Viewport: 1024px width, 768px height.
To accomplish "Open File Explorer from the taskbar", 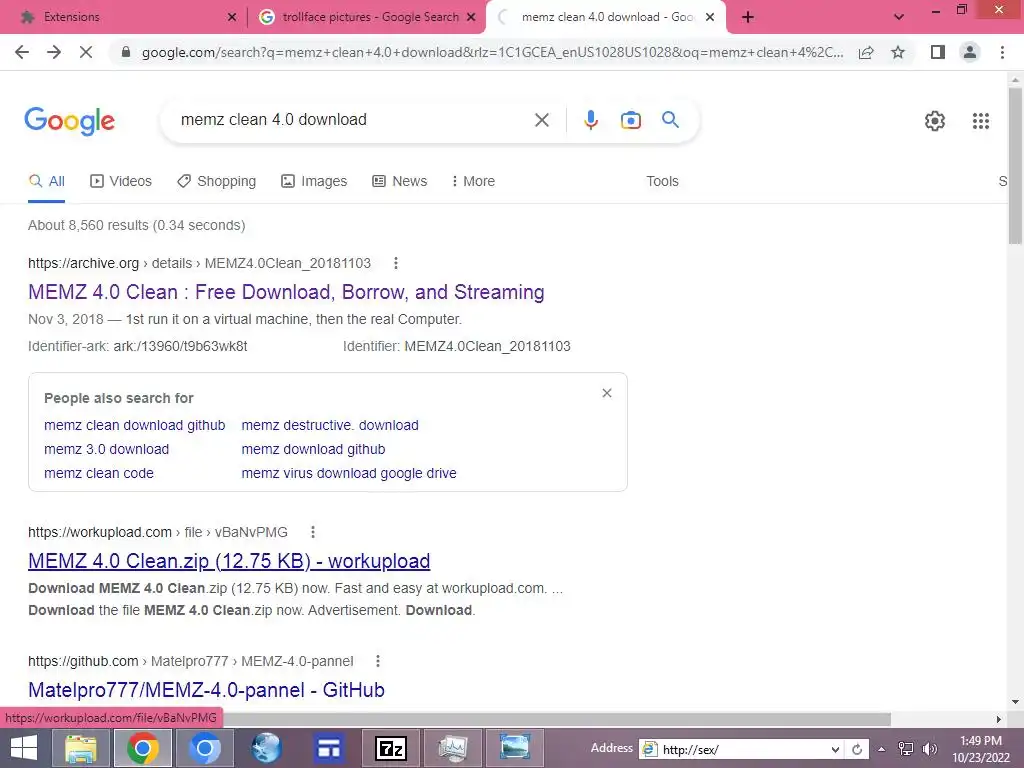I will click(x=80, y=748).
